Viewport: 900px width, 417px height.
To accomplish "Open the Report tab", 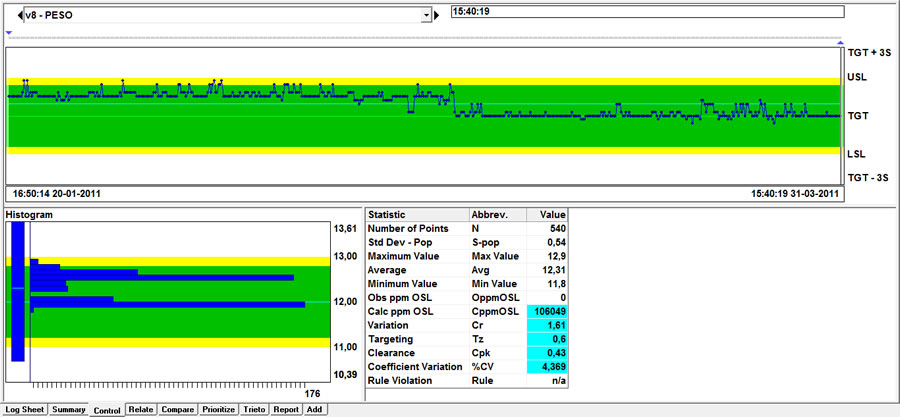I will [x=286, y=409].
